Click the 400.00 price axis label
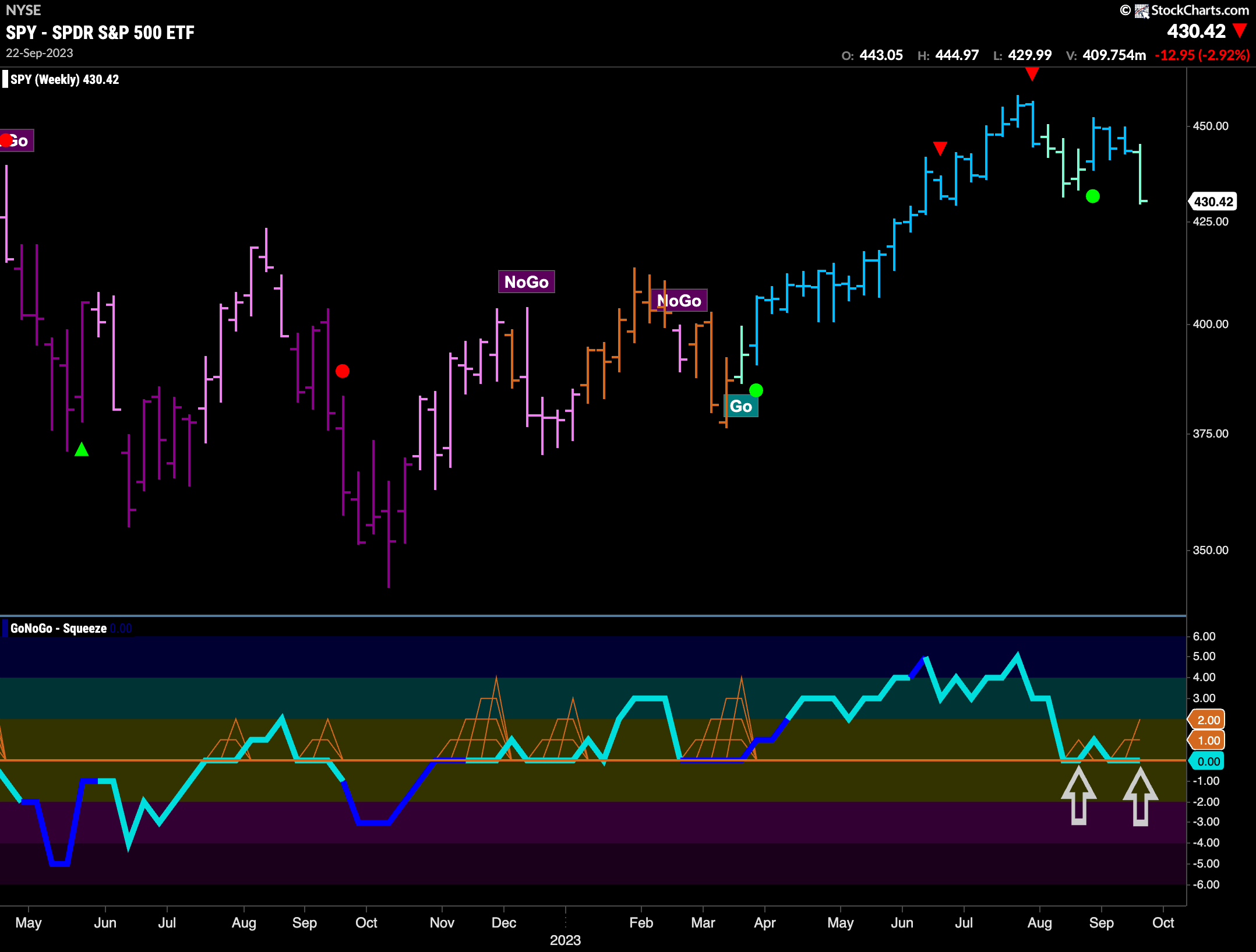The height and width of the screenshot is (952, 1256). click(1211, 325)
